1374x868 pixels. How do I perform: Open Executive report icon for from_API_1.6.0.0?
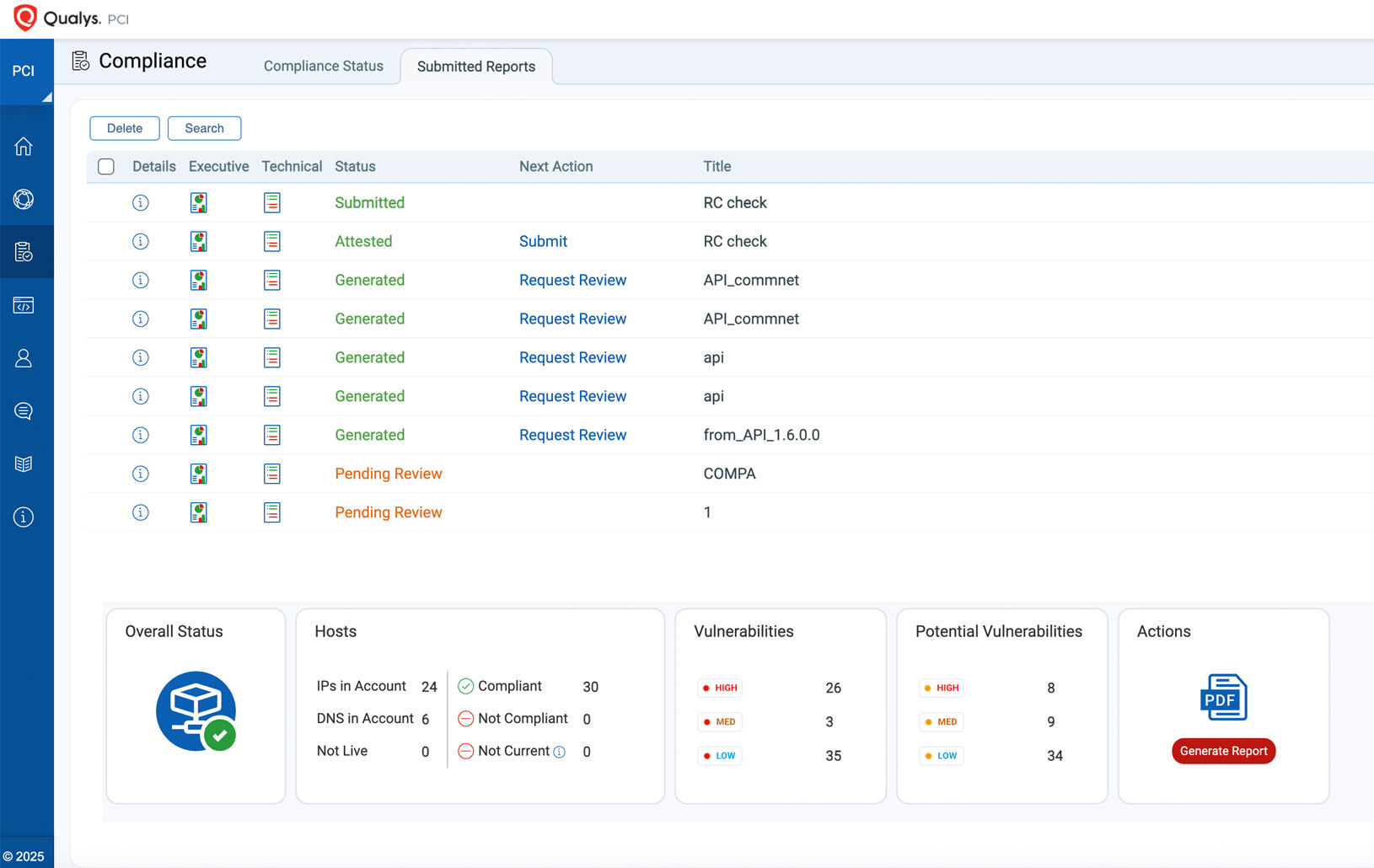(199, 436)
